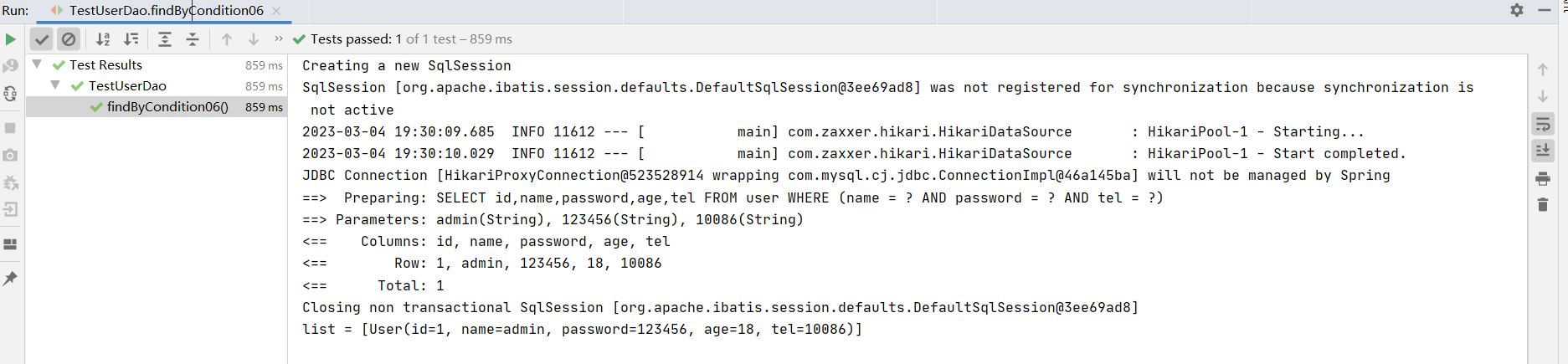1568x364 pixels.
Task: Collapse the TestUserDao tree node
Action: click(x=55, y=85)
